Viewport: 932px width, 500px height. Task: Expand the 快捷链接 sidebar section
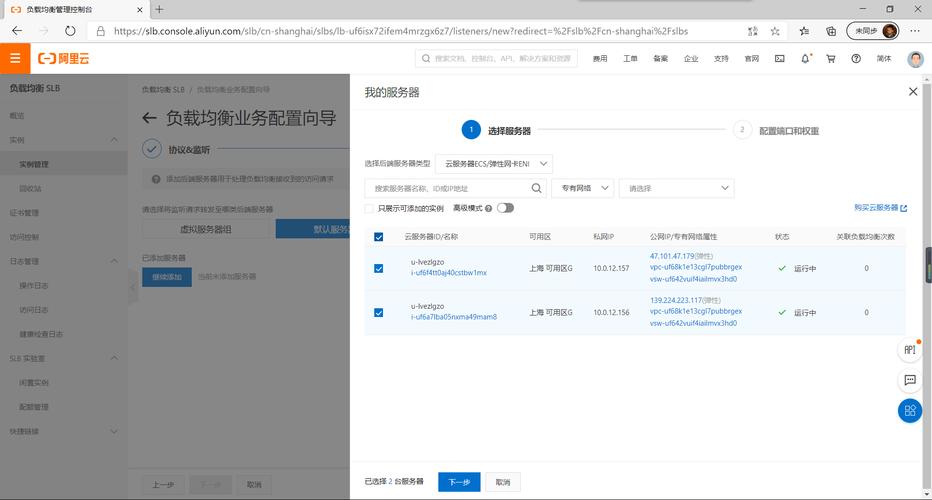[x=114, y=431]
